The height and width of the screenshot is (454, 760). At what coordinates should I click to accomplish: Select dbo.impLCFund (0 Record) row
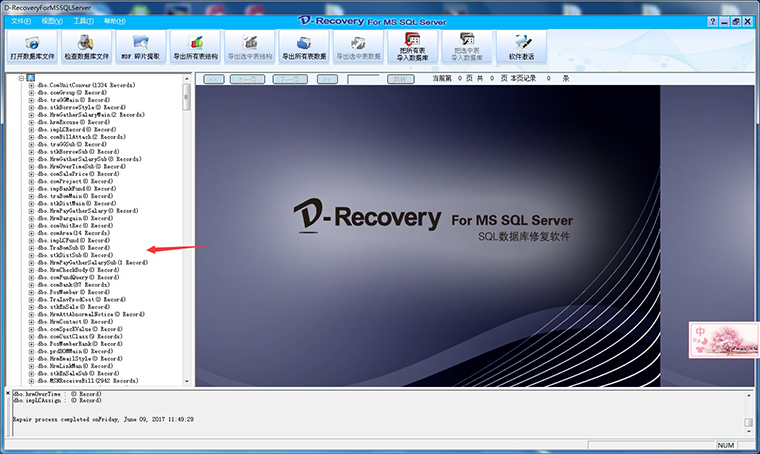click(74, 240)
